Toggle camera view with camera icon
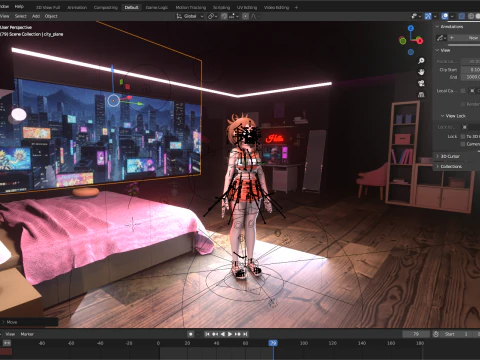The image size is (480, 360). point(421,83)
